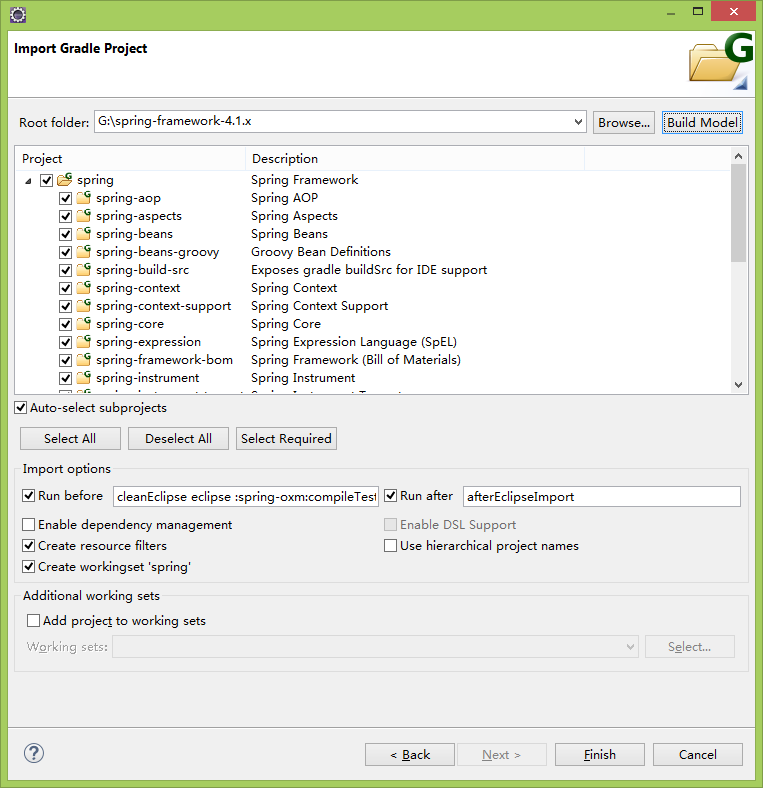The height and width of the screenshot is (788, 763).
Task: Click the Build Model button
Action: coord(702,123)
